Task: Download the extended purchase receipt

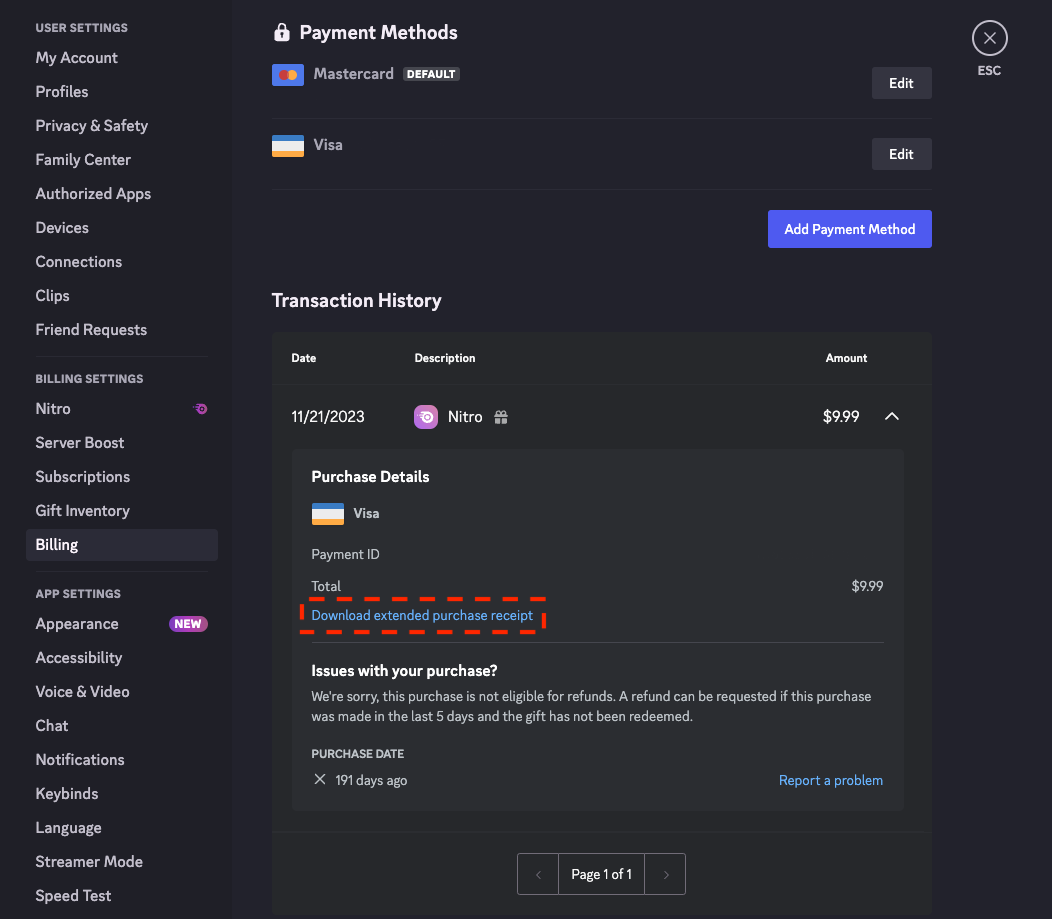Action: 422,615
